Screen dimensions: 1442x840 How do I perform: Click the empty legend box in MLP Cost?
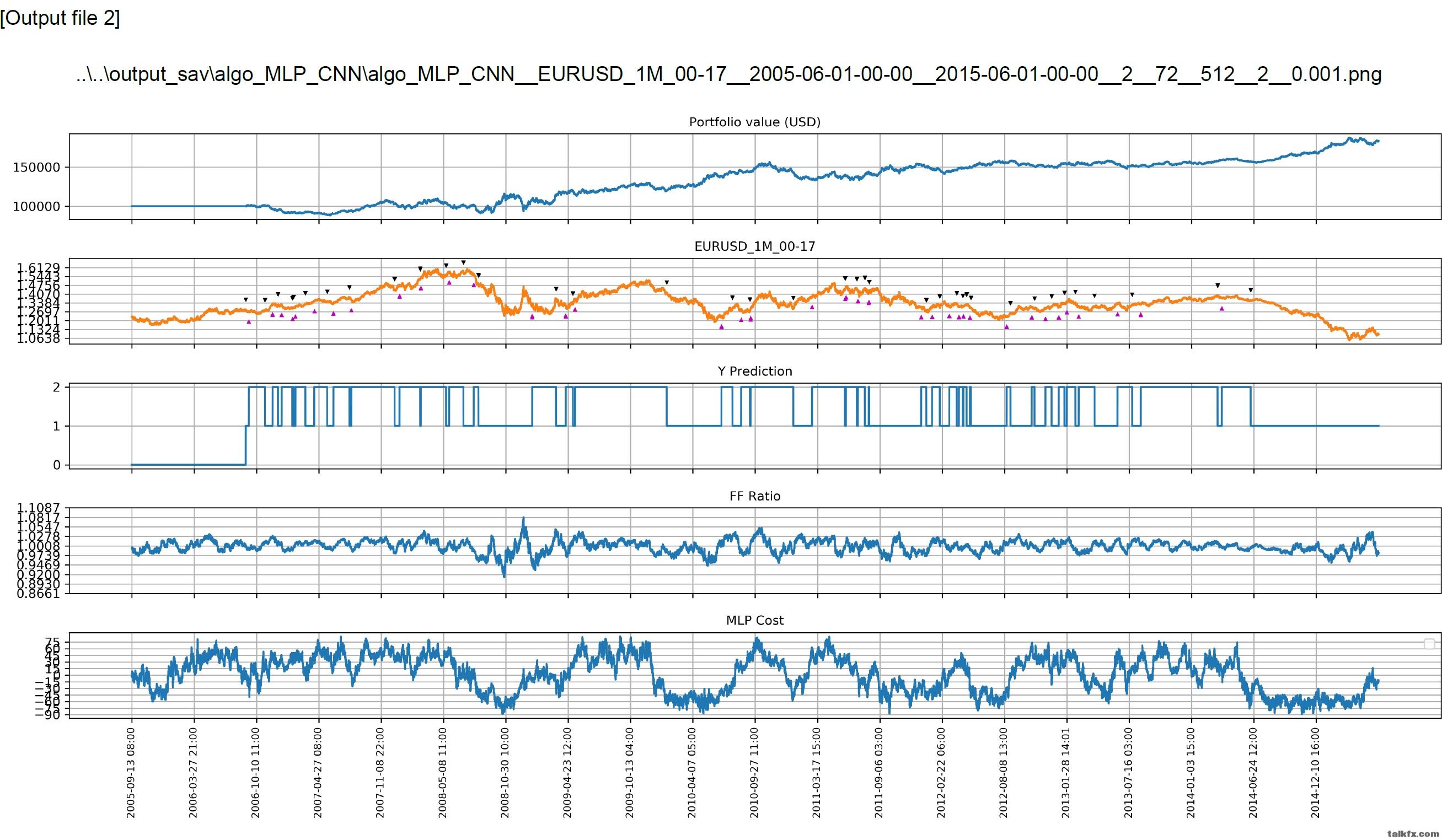click(1429, 644)
